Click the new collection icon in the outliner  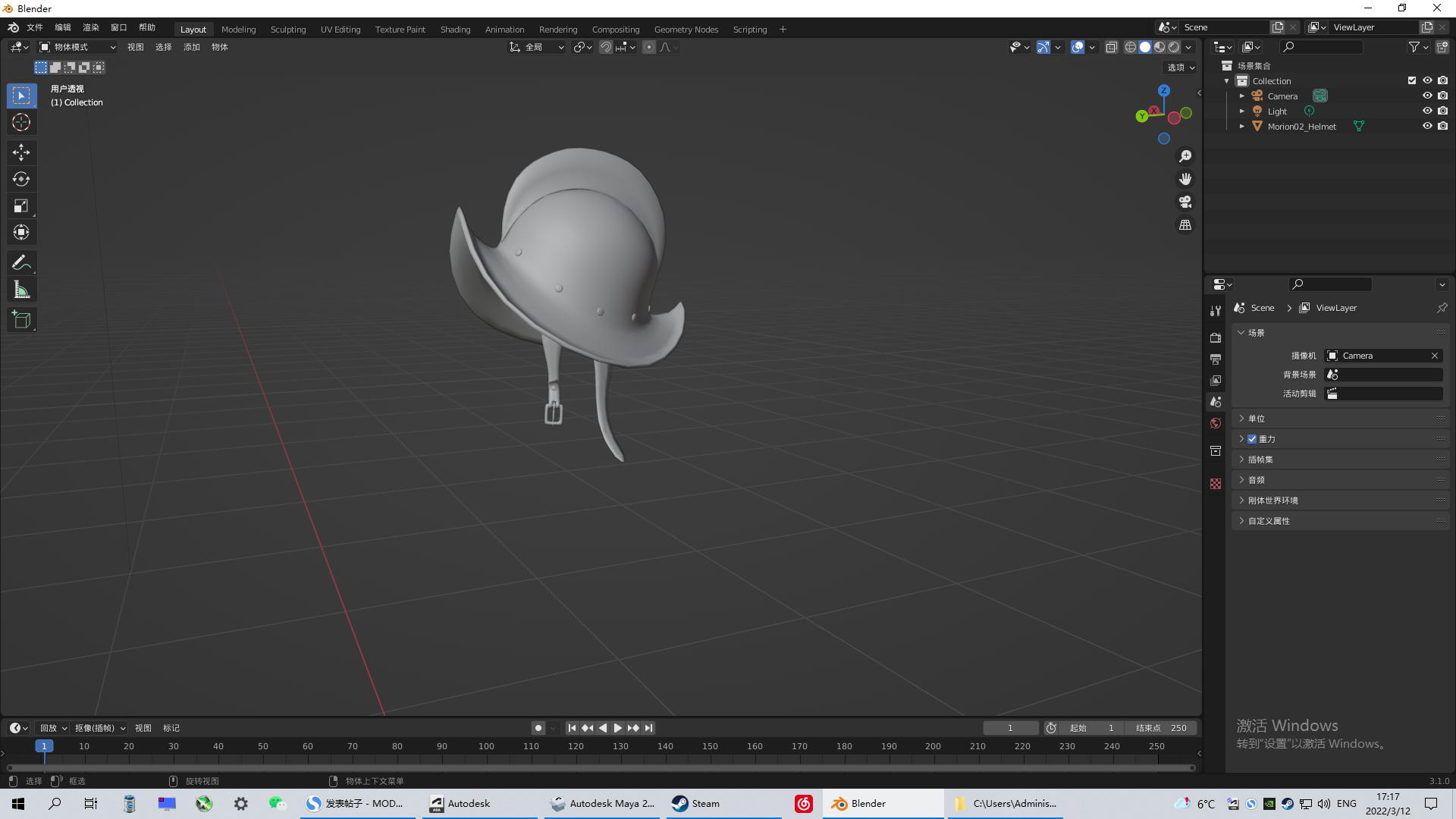click(1442, 47)
